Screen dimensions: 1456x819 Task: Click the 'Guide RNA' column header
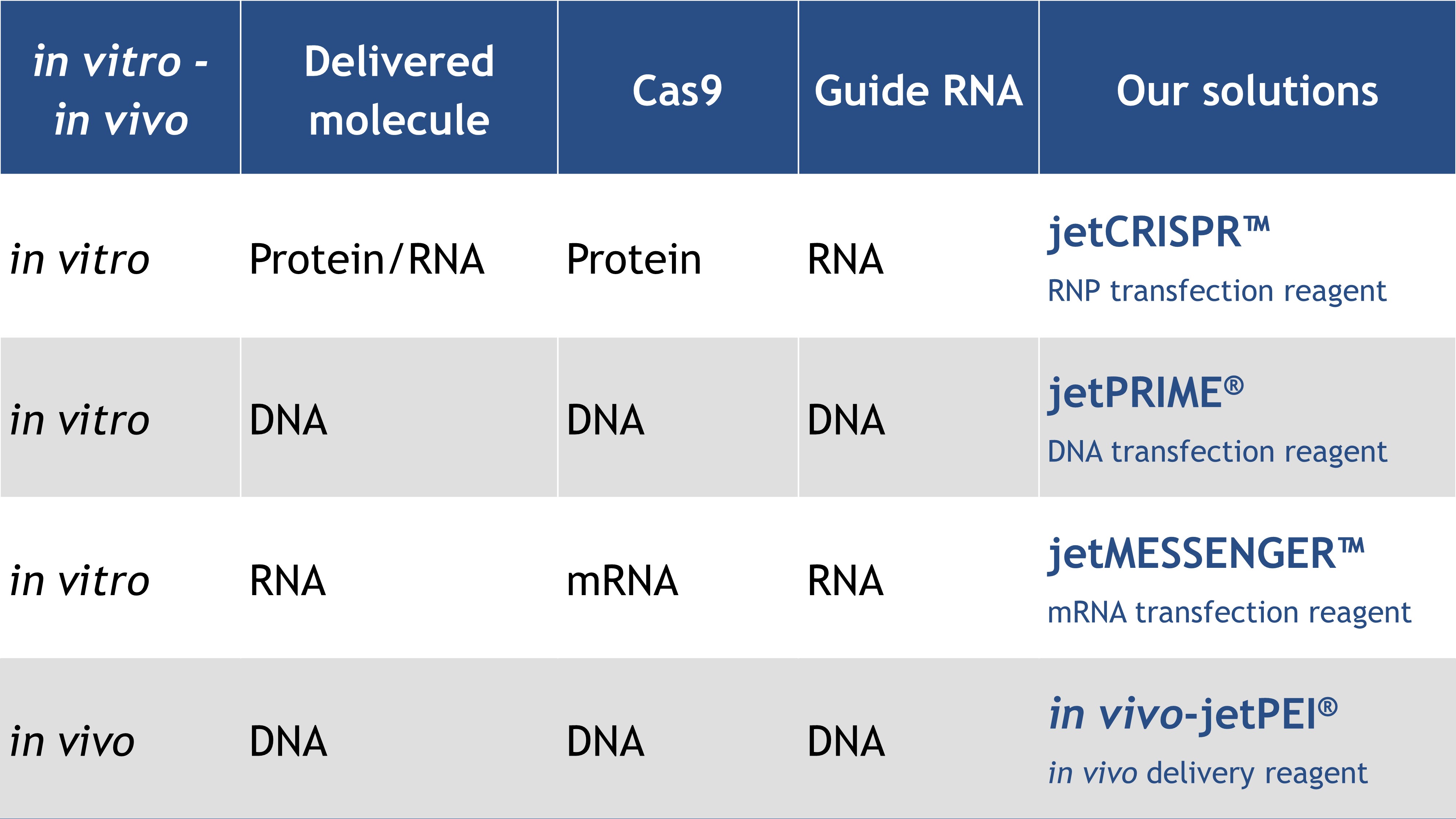click(918, 90)
